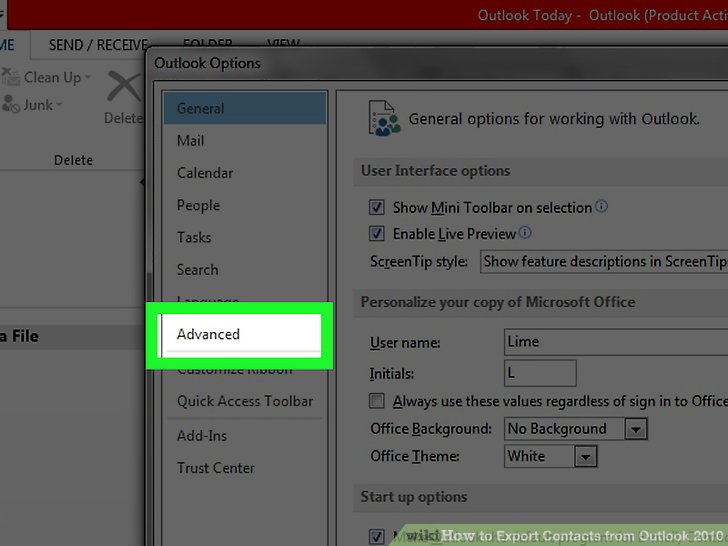Toggle Always use these values checkbox

click(x=377, y=401)
